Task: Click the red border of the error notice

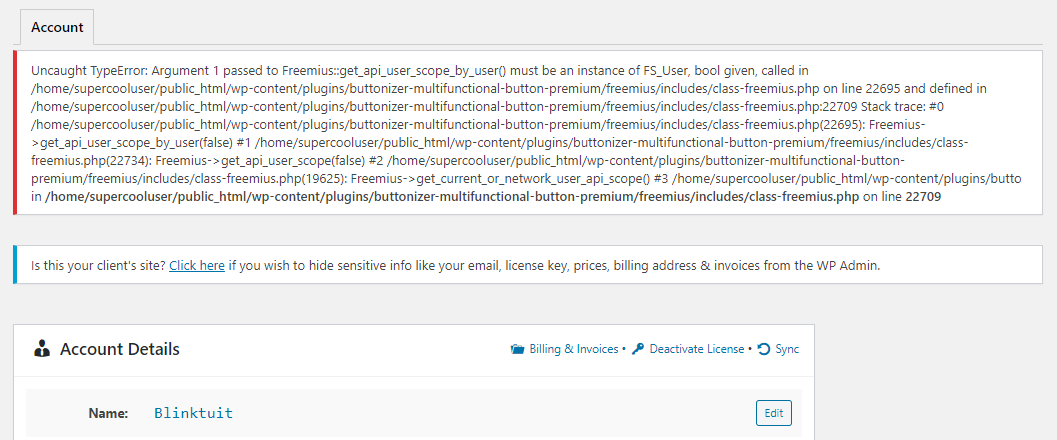Action: point(15,132)
